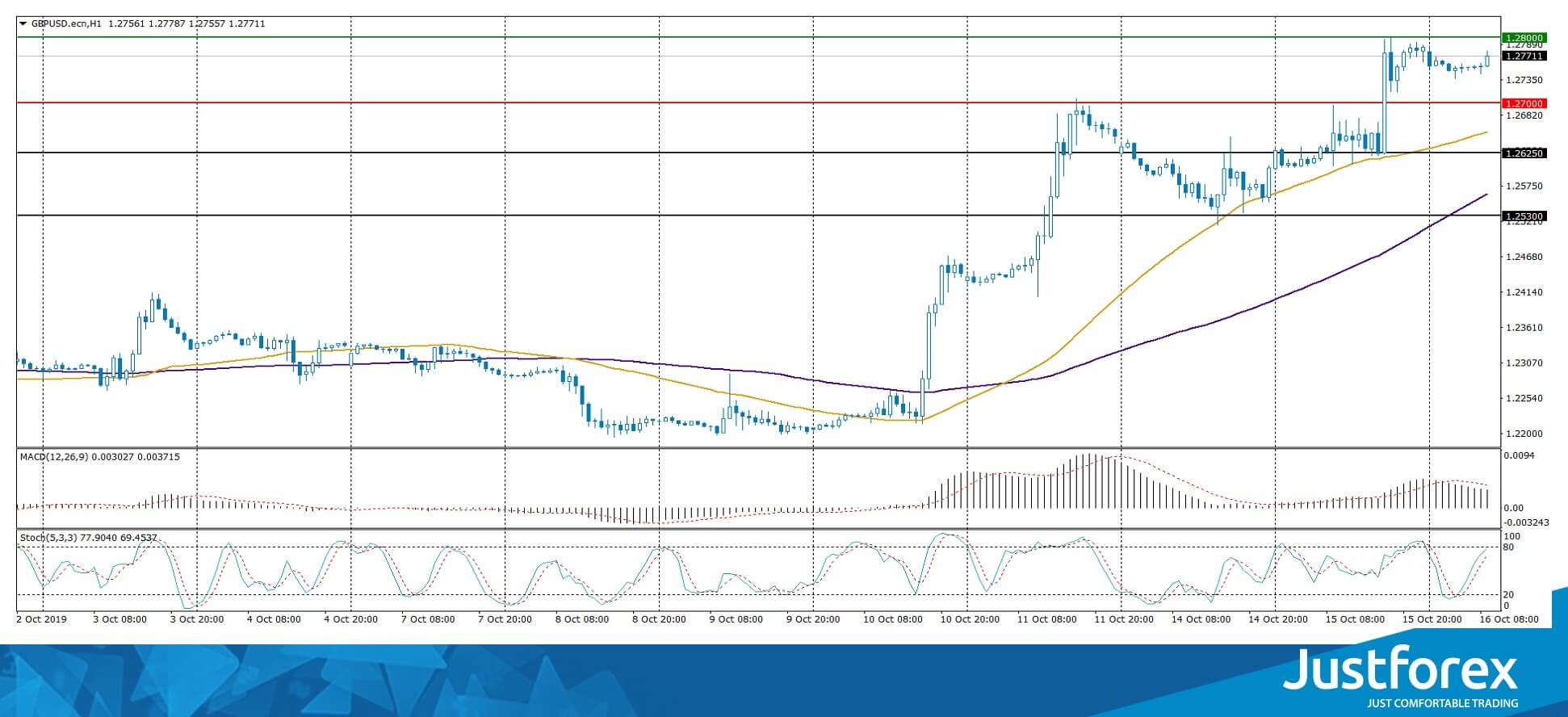Click the MACD scale value -0.003243
The width and height of the screenshot is (1568, 717).
pyautogui.click(x=1524, y=522)
